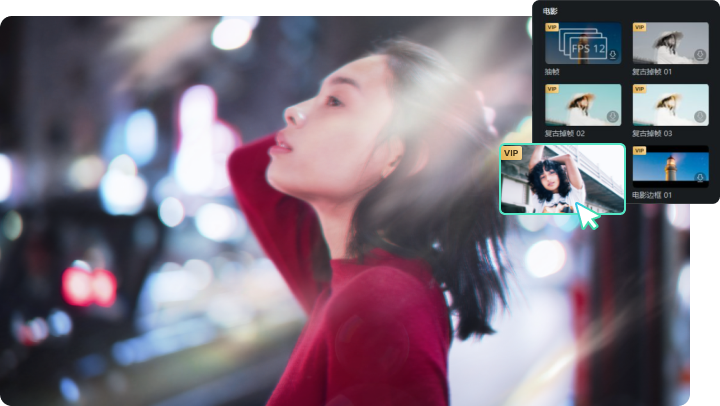
Task: Click the 复古掉帧 01 label text
Action: click(x=652, y=72)
